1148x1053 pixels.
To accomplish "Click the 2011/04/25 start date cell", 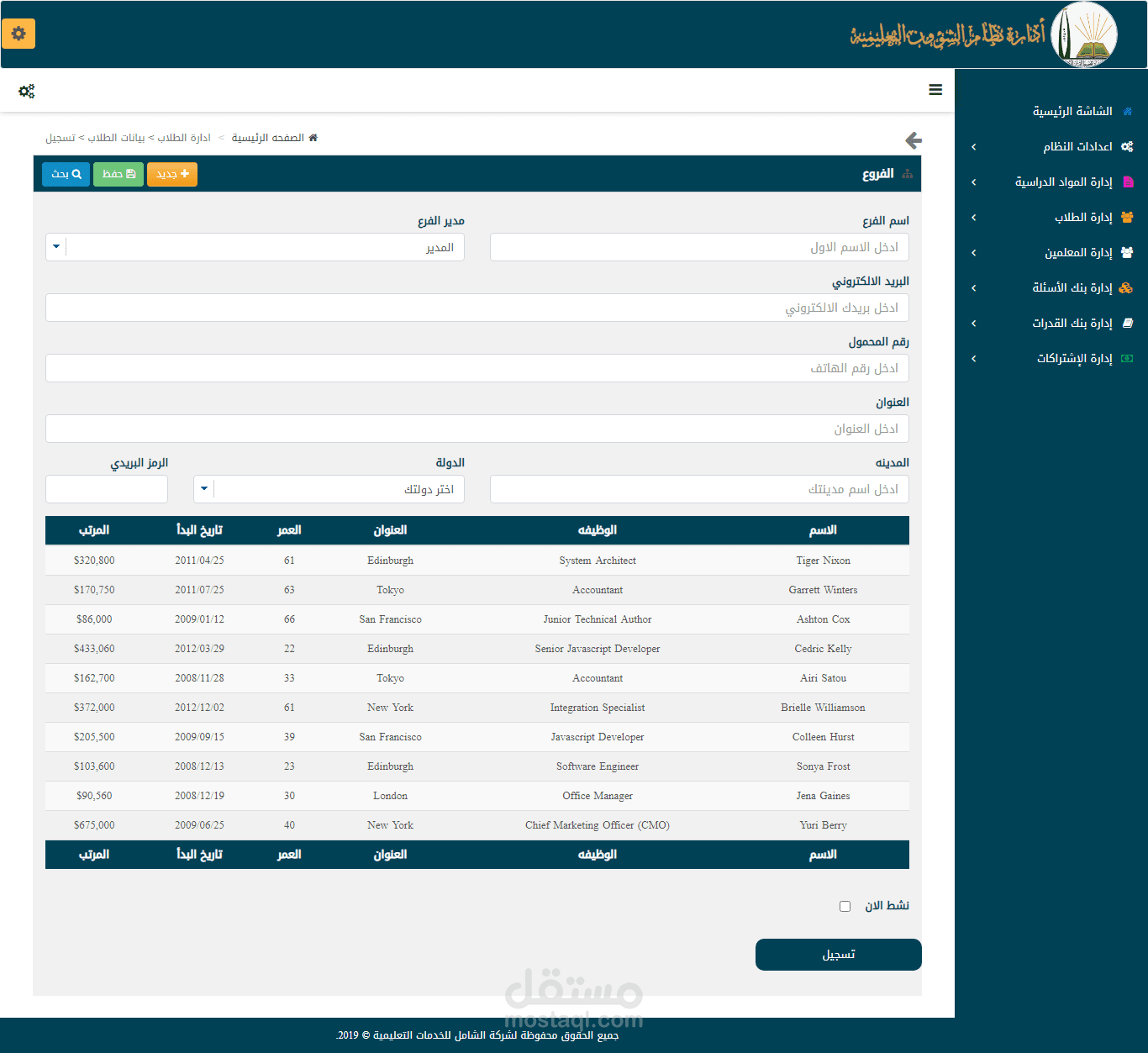I will pyautogui.click(x=199, y=561).
